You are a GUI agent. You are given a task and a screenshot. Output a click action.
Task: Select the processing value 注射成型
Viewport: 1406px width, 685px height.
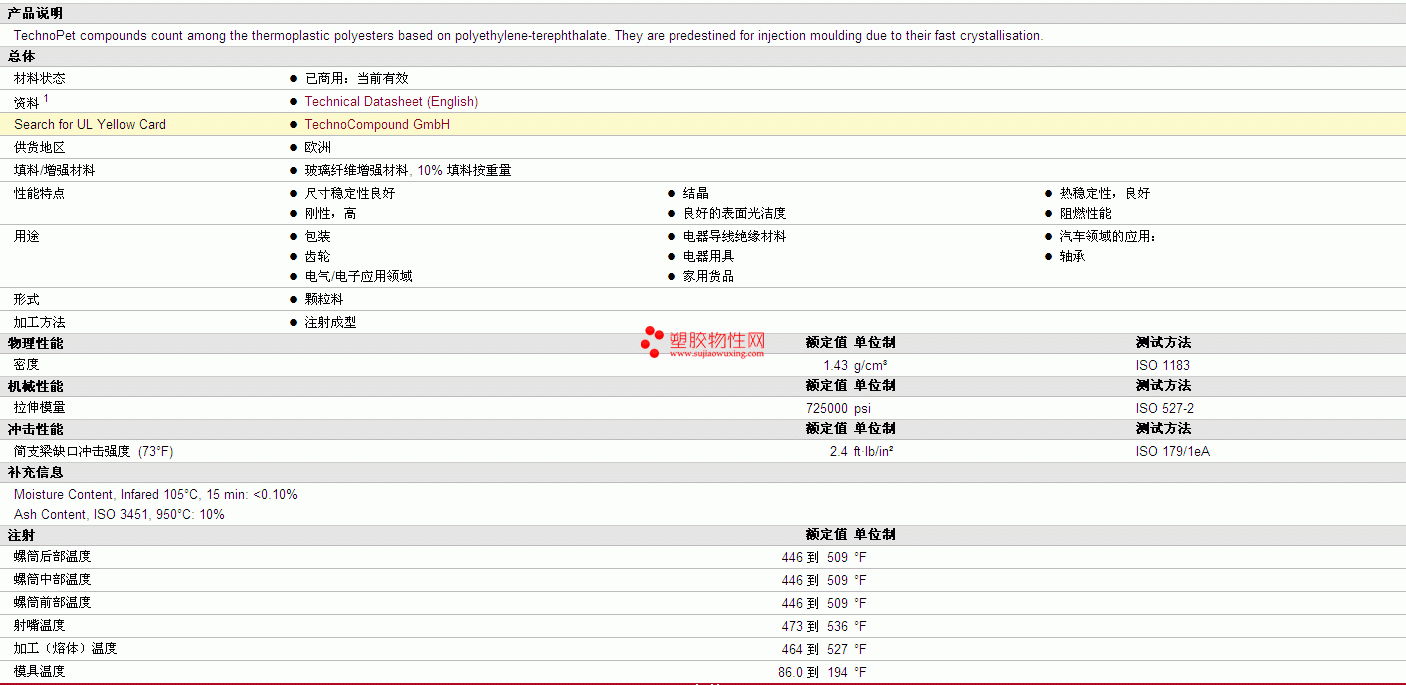tap(331, 322)
